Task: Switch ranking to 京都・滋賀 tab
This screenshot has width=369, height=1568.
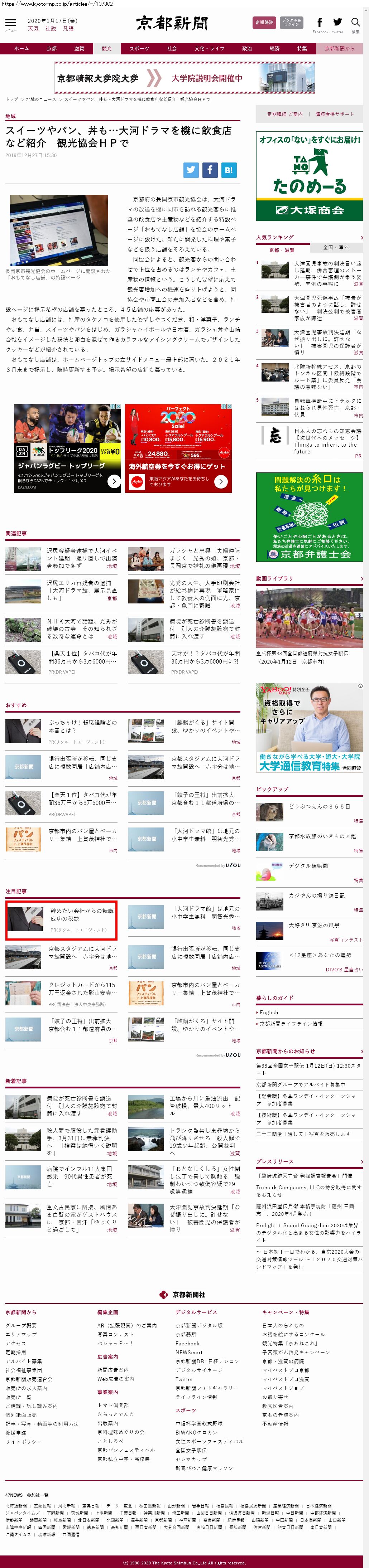Action: (281, 249)
